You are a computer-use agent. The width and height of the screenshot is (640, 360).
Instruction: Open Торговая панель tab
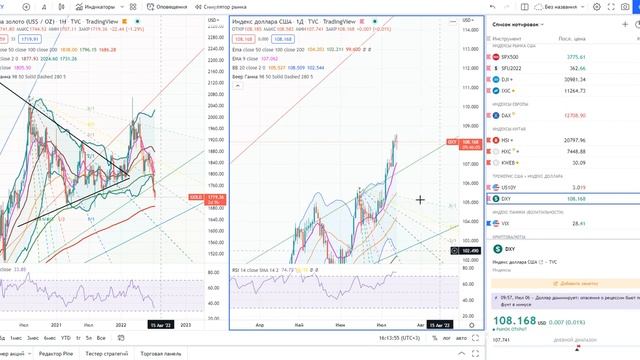pyautogui.click(x=161, y=353)
